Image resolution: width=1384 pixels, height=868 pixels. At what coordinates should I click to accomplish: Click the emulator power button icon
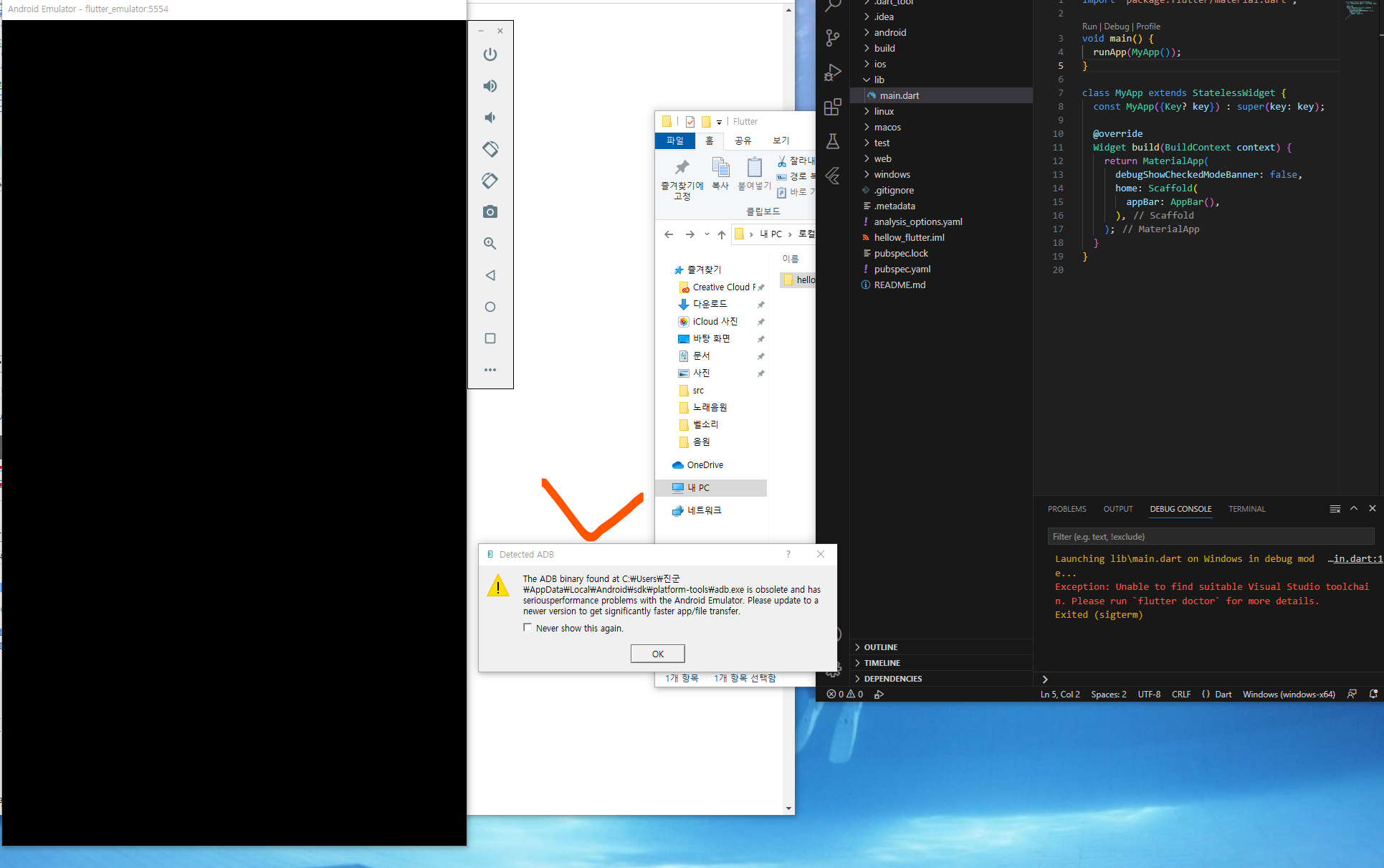[490, 54]
